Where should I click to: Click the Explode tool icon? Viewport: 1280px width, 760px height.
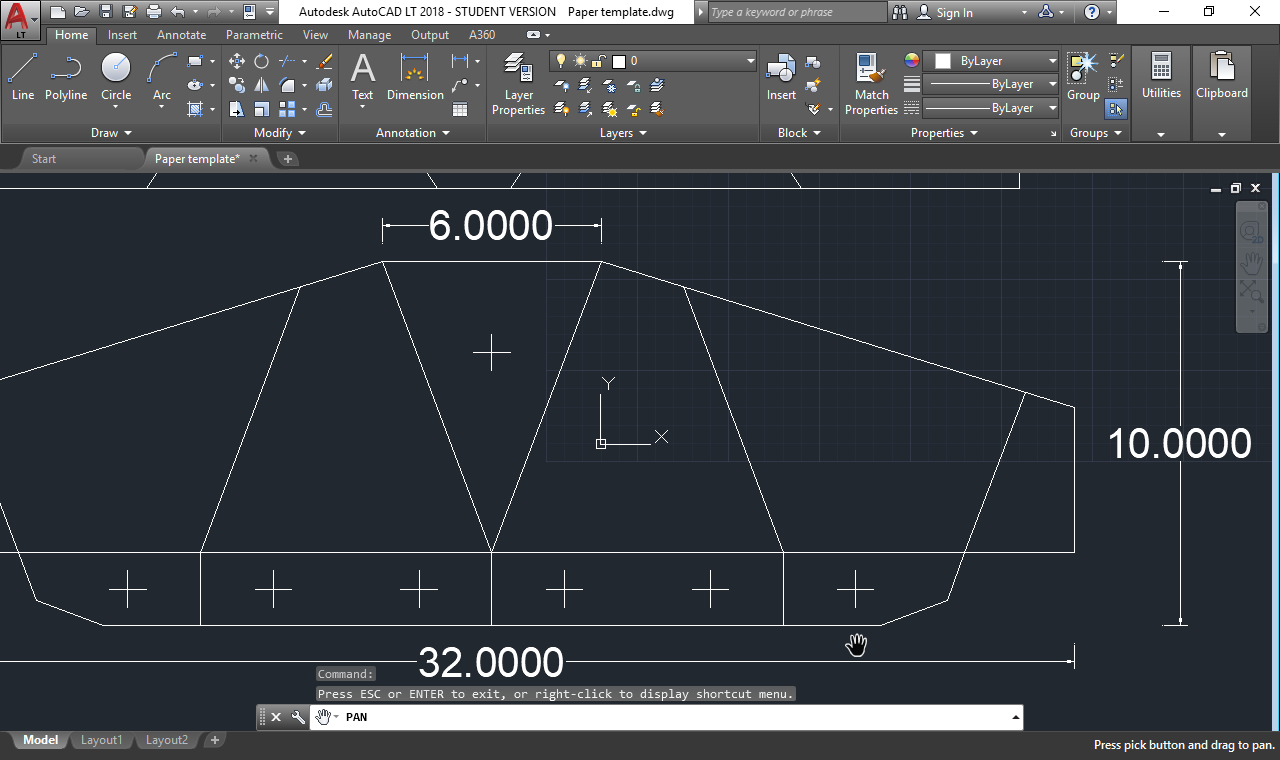pyautogui.click(x=324, y=85)
